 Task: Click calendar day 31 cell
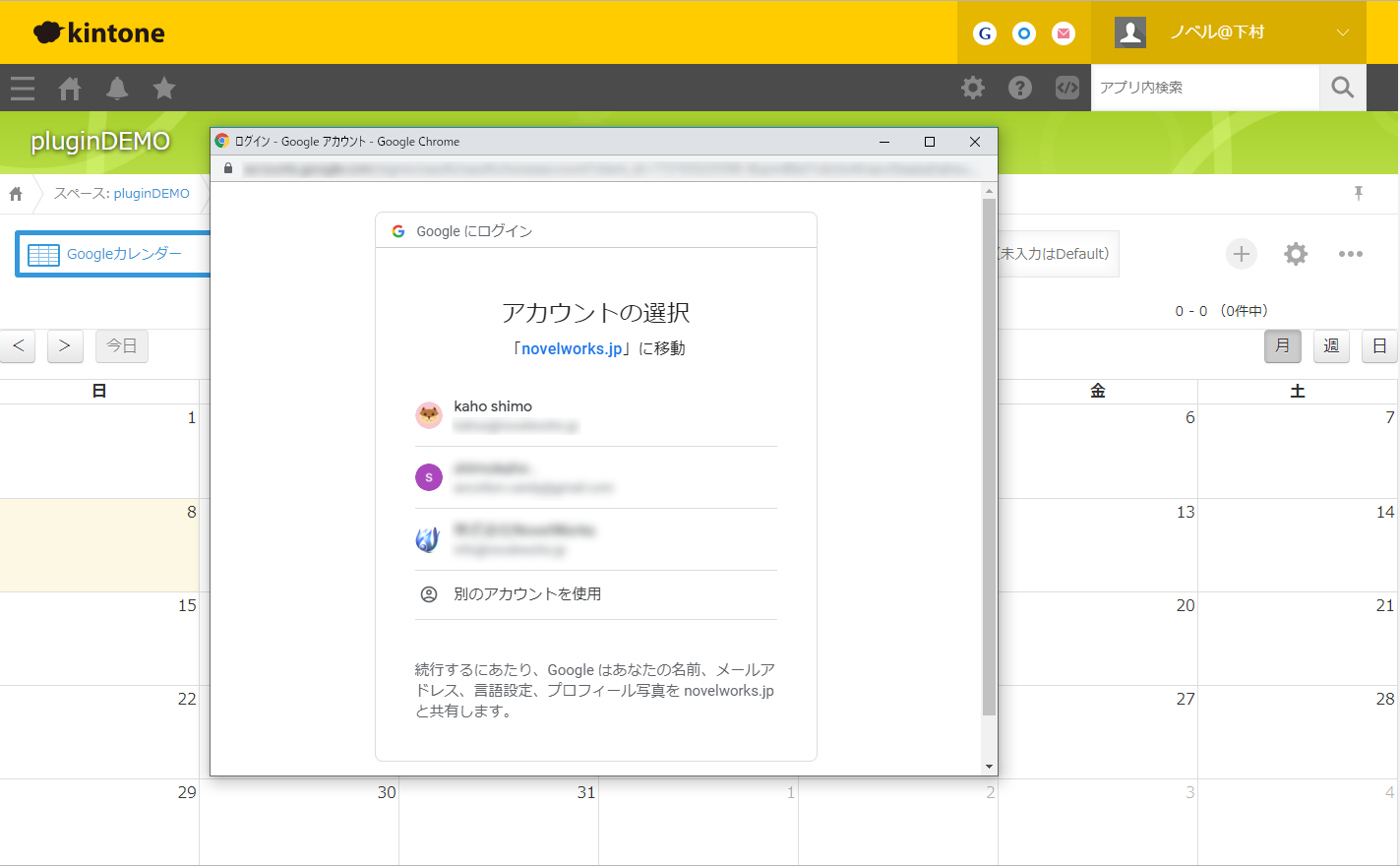[x=499, y=822]
